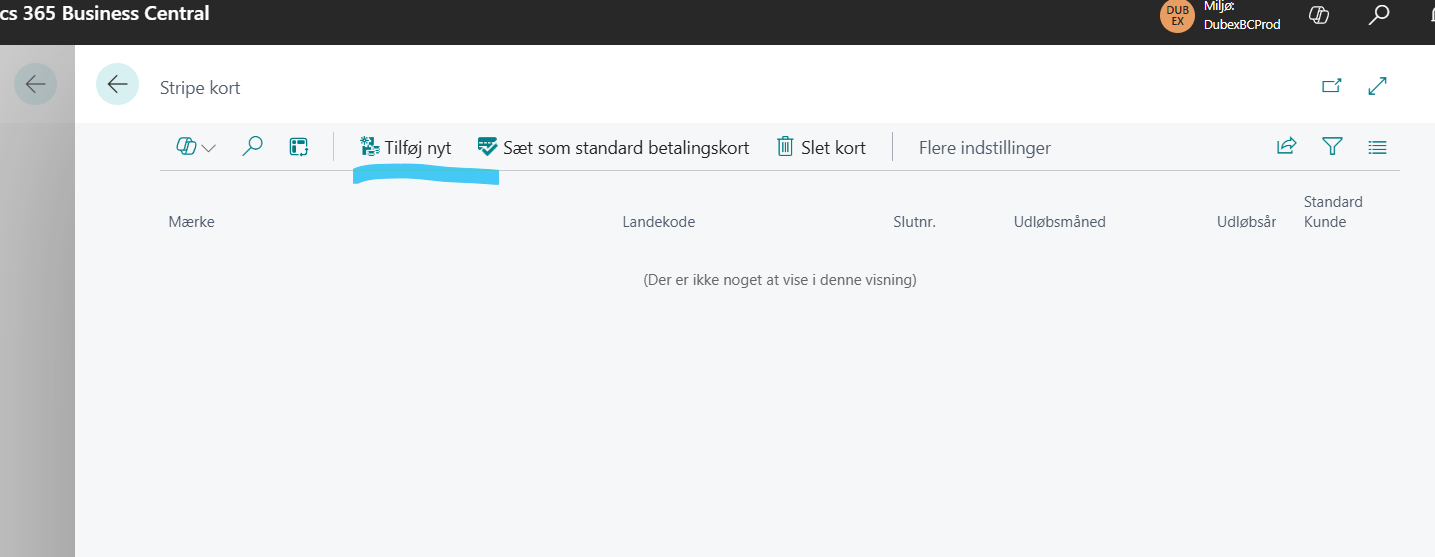The width and height of the screenshot is (1435, 557).
Task: Open page in a new window
Action: point(1331,86)
